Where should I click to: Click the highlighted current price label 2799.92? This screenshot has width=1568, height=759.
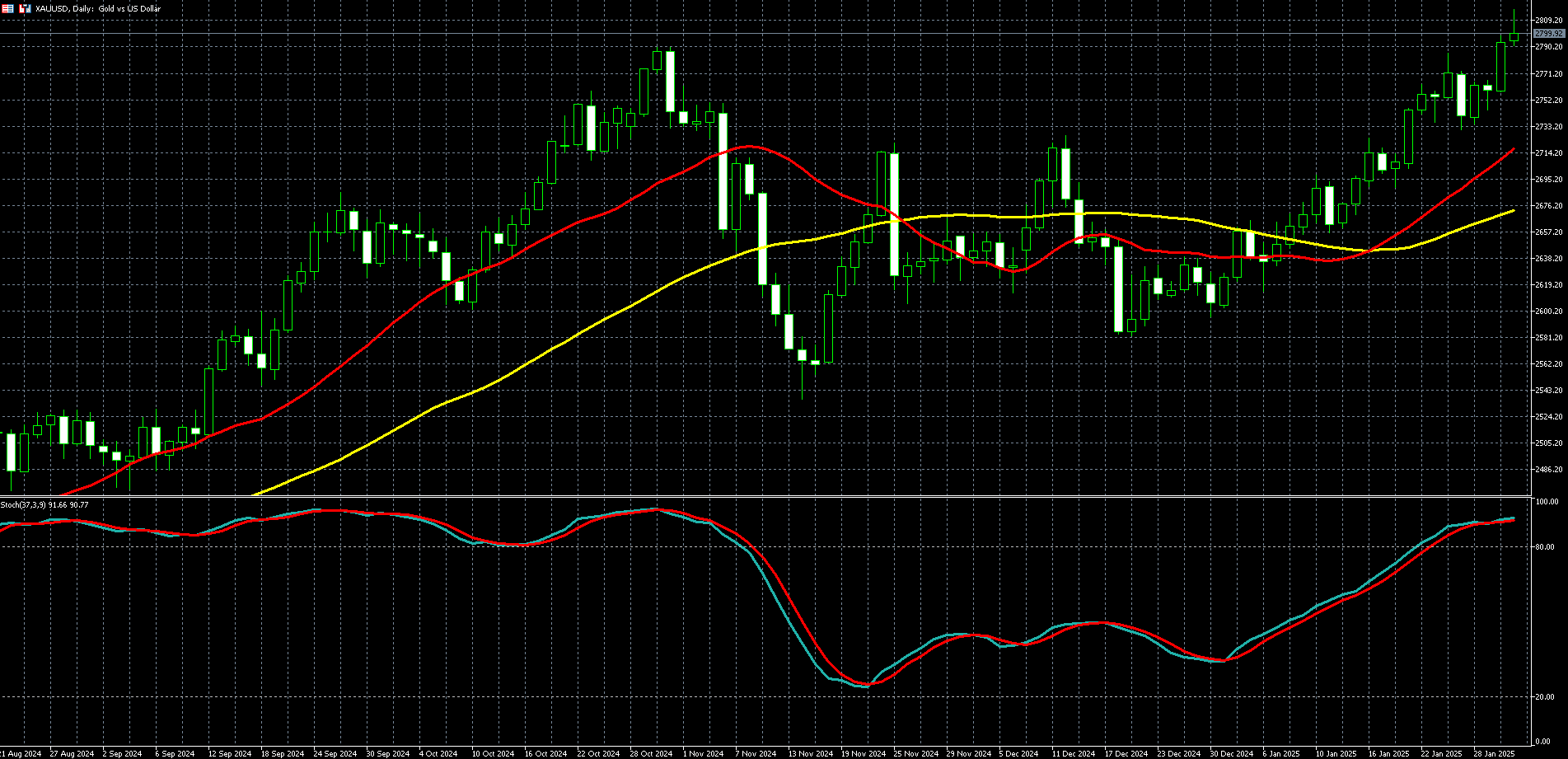[x=1548, y=34]
